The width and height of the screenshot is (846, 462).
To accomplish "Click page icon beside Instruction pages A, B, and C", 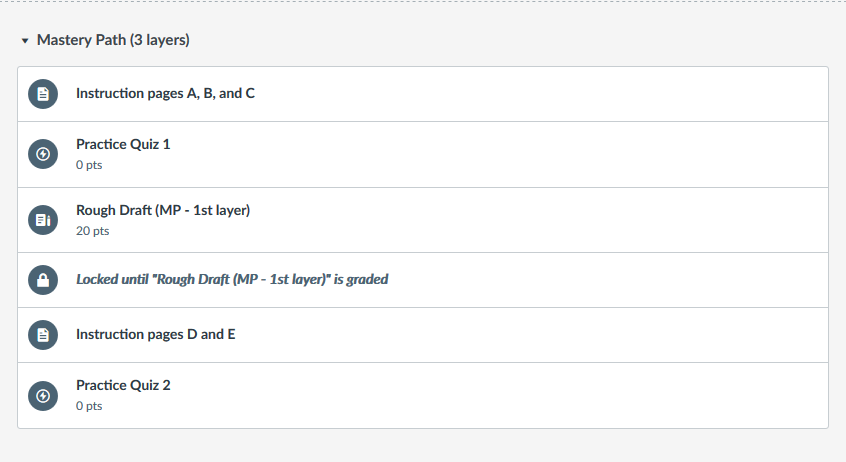I will click(x=42, y=94).
